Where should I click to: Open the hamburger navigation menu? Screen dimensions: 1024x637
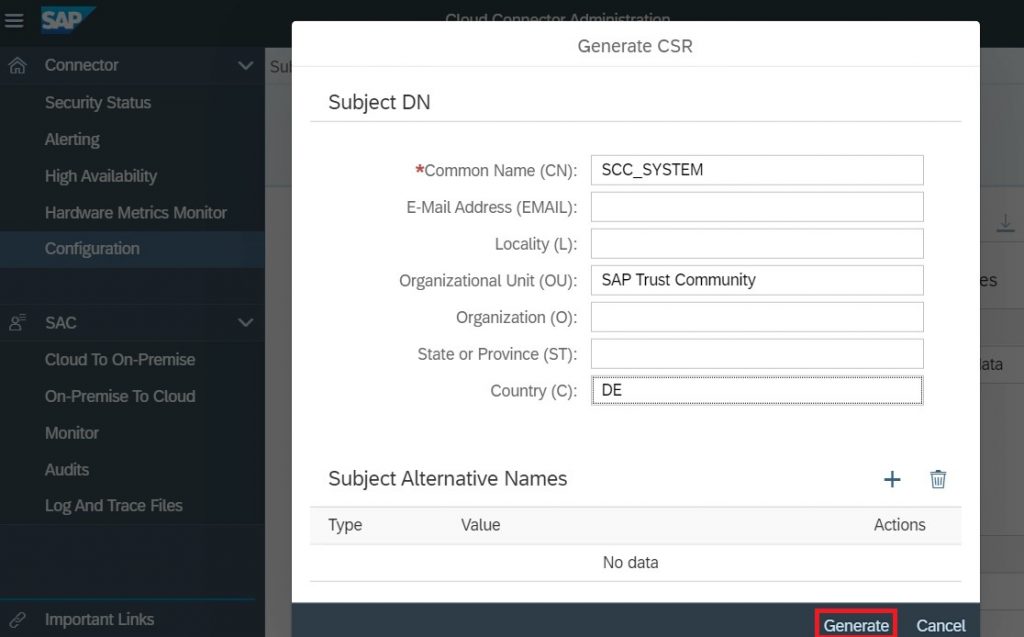pyautogui.click(x=14, y=20)
